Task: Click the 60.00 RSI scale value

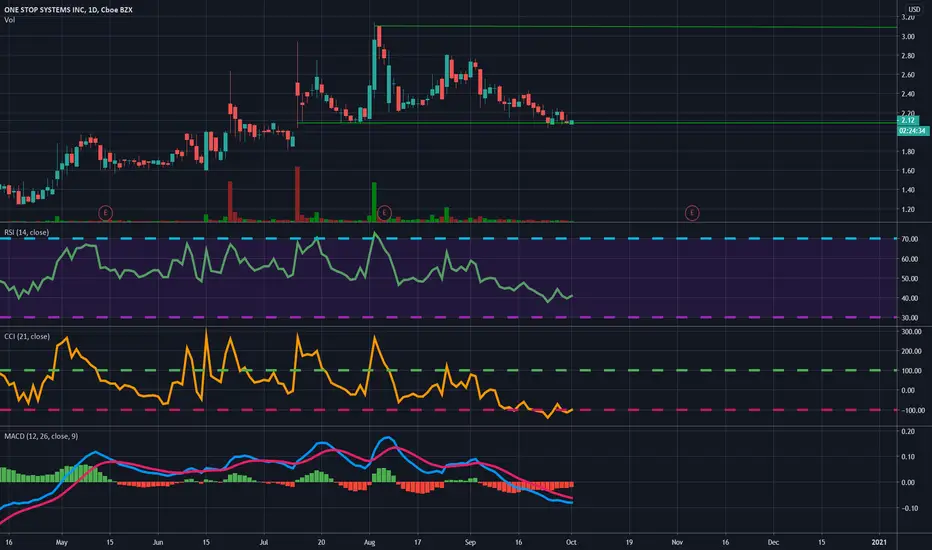Action: pos(909,259)
